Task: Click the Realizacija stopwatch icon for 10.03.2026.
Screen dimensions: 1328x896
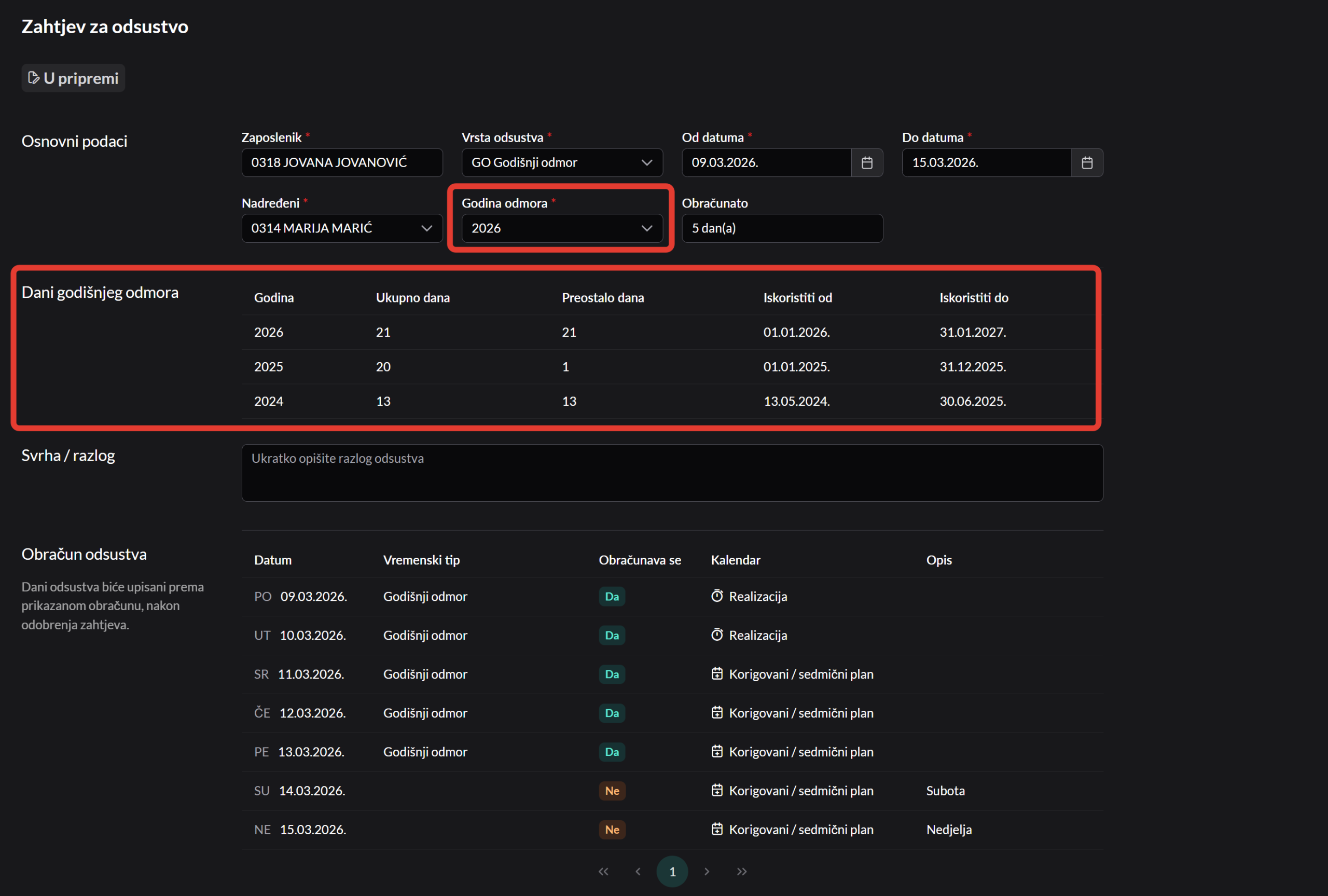Action: pos(717,635)
